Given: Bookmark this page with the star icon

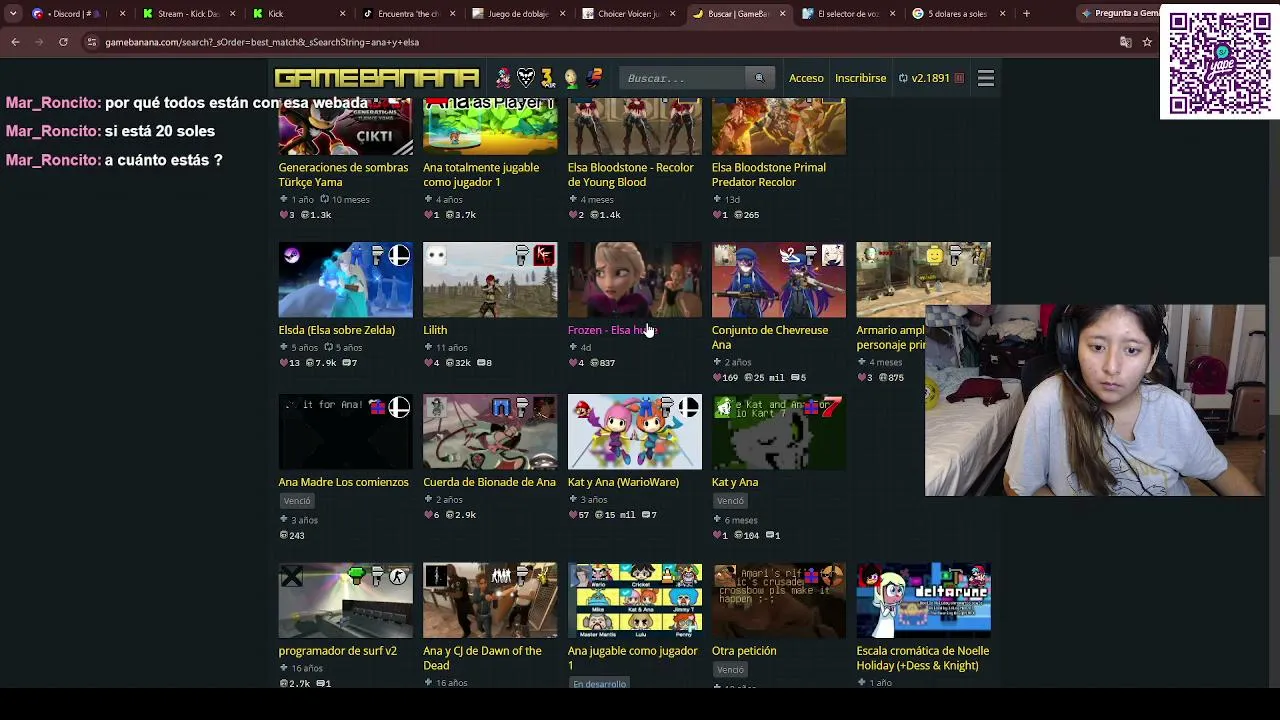Looking at the screenshot, I should tap(1147, 42).
